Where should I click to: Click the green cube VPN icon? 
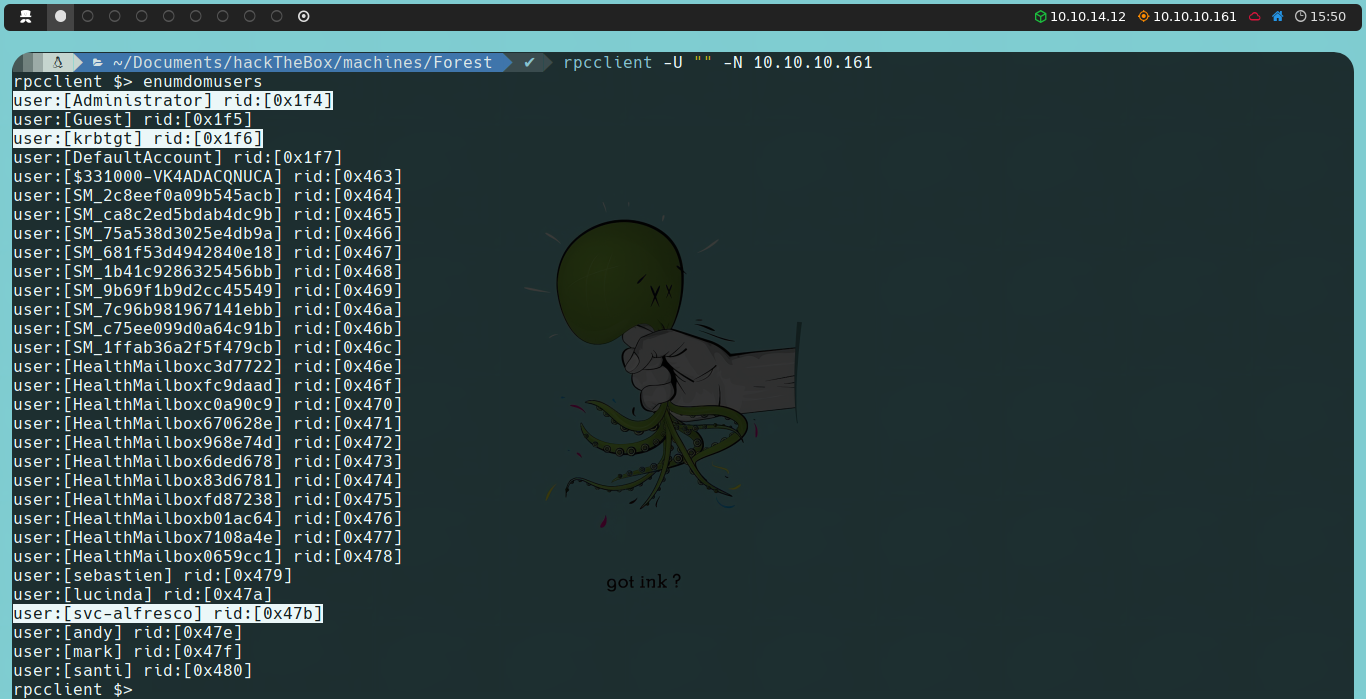tap(1040, 16)
